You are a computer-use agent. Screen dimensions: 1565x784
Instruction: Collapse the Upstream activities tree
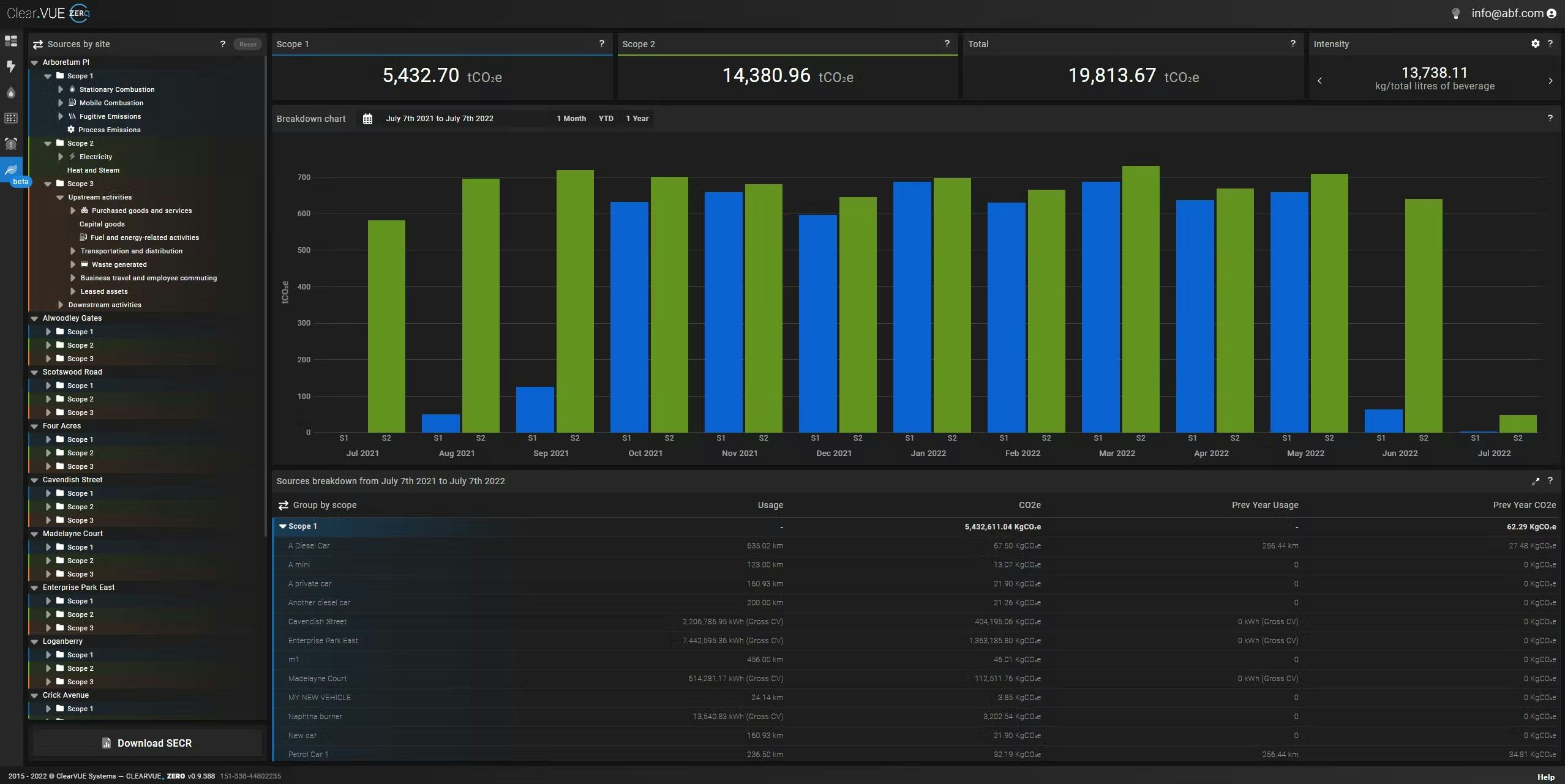click(x=60, y=197)
